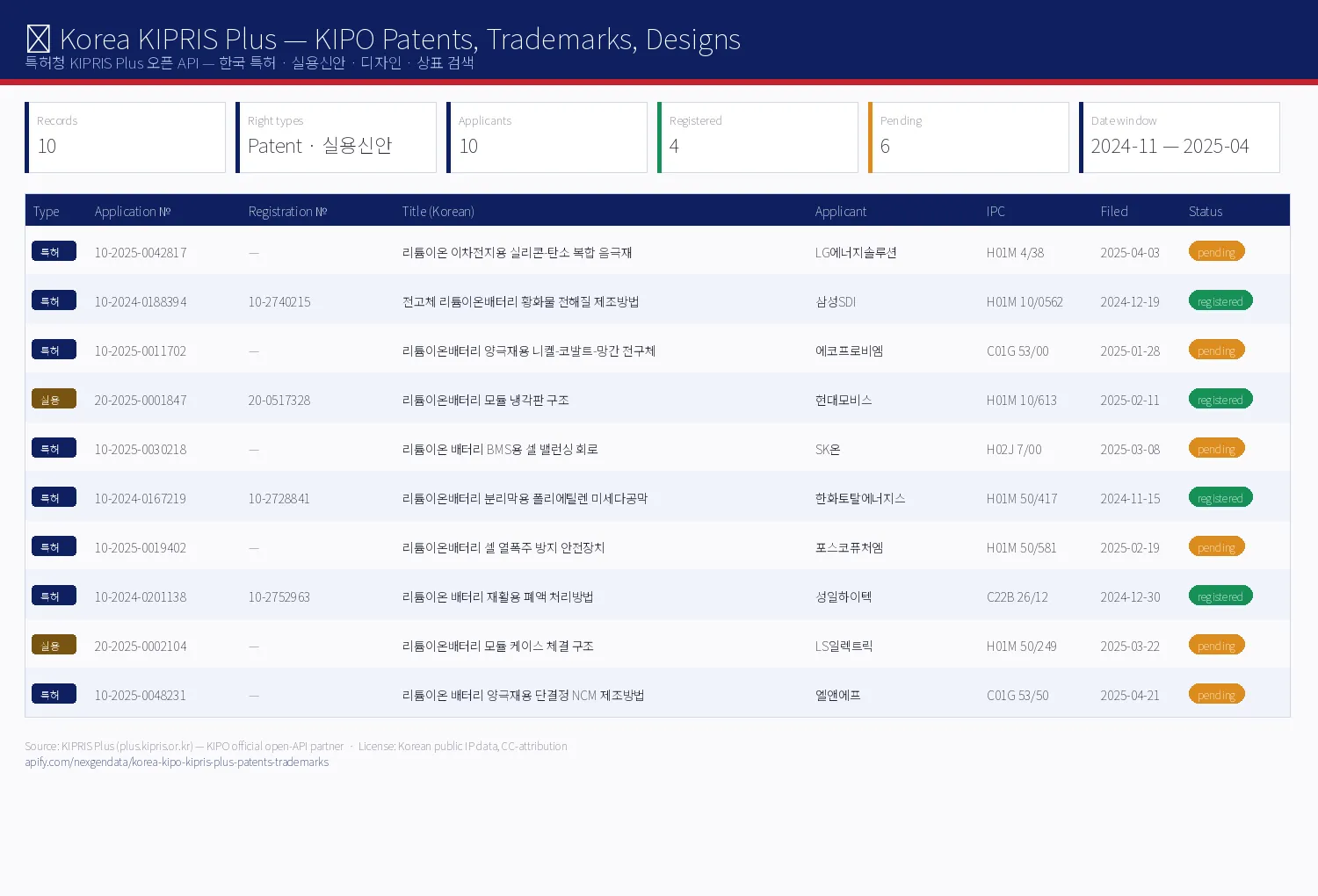Click the Pending count card
Image resolution: width=1318 pixels, height=896 pixels.
coord(969,137)
